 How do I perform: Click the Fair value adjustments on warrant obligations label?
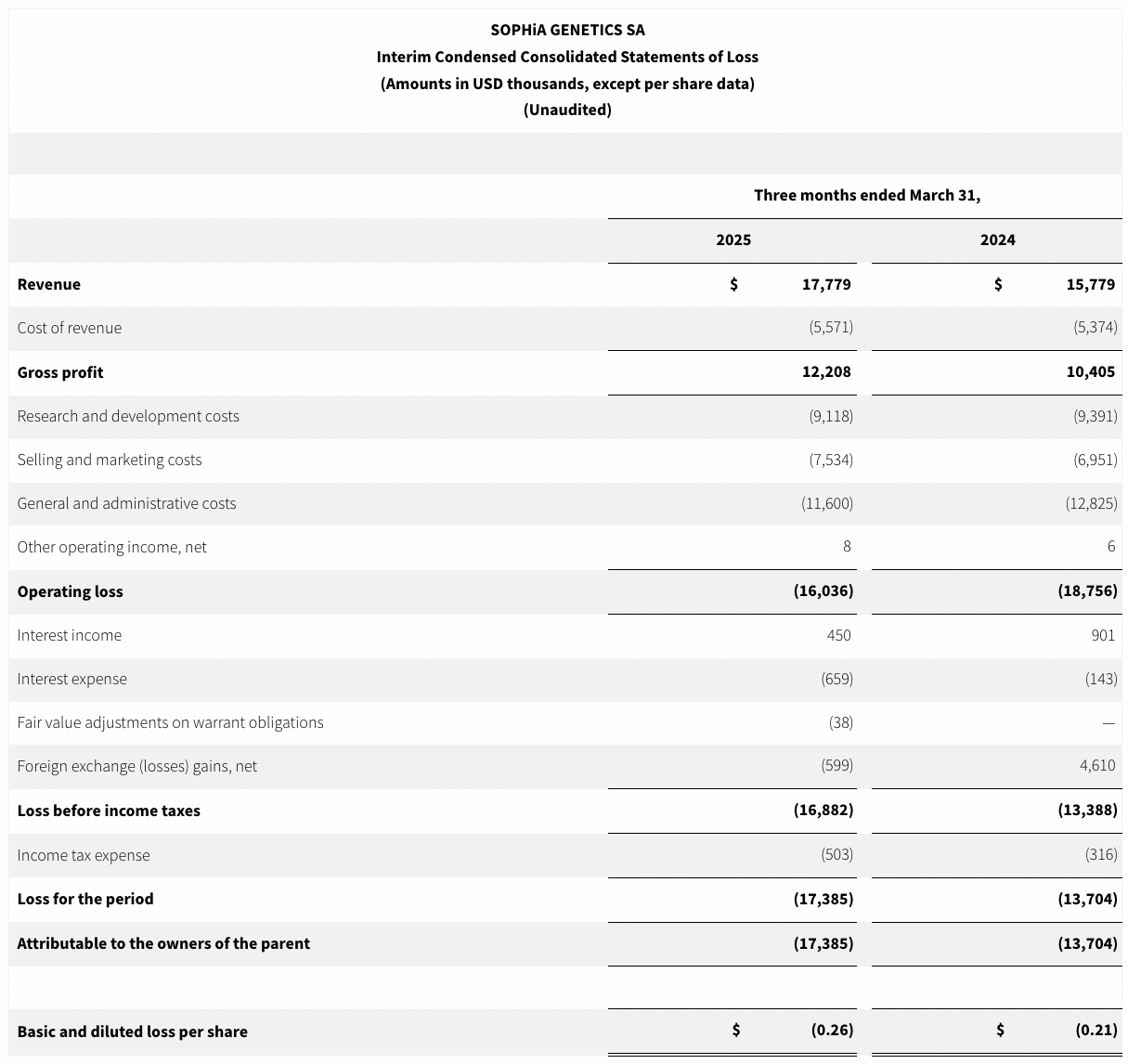pos(170,722)
